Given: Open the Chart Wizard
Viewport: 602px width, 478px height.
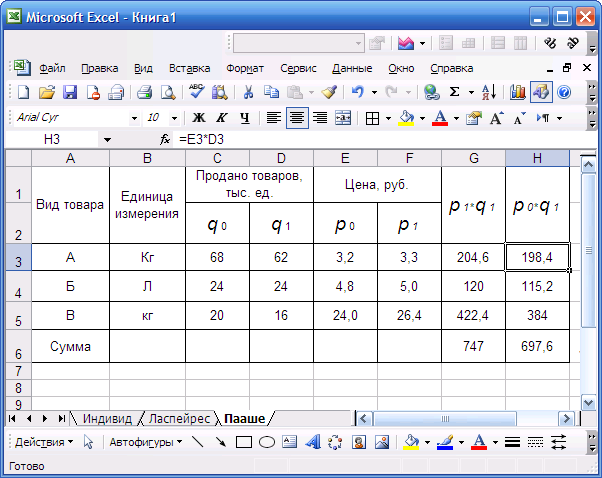Looking at the screenshot, I should [517, 92].
